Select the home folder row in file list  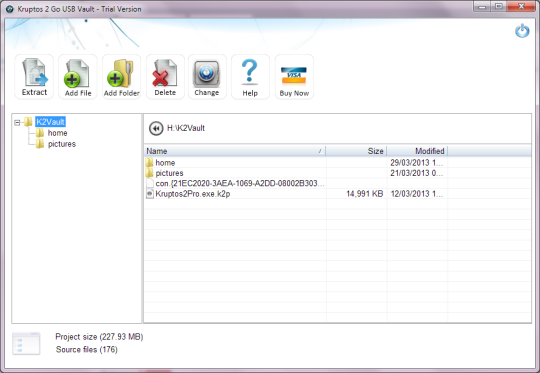coord(338,163)
